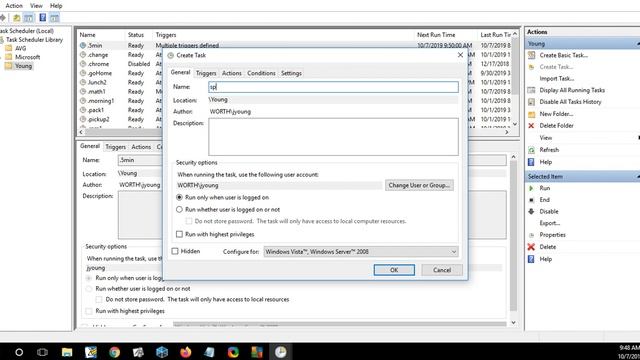Screen dimensions: 640x360
Task: Open Firefox from the taskbar
Action: point(186,352)
